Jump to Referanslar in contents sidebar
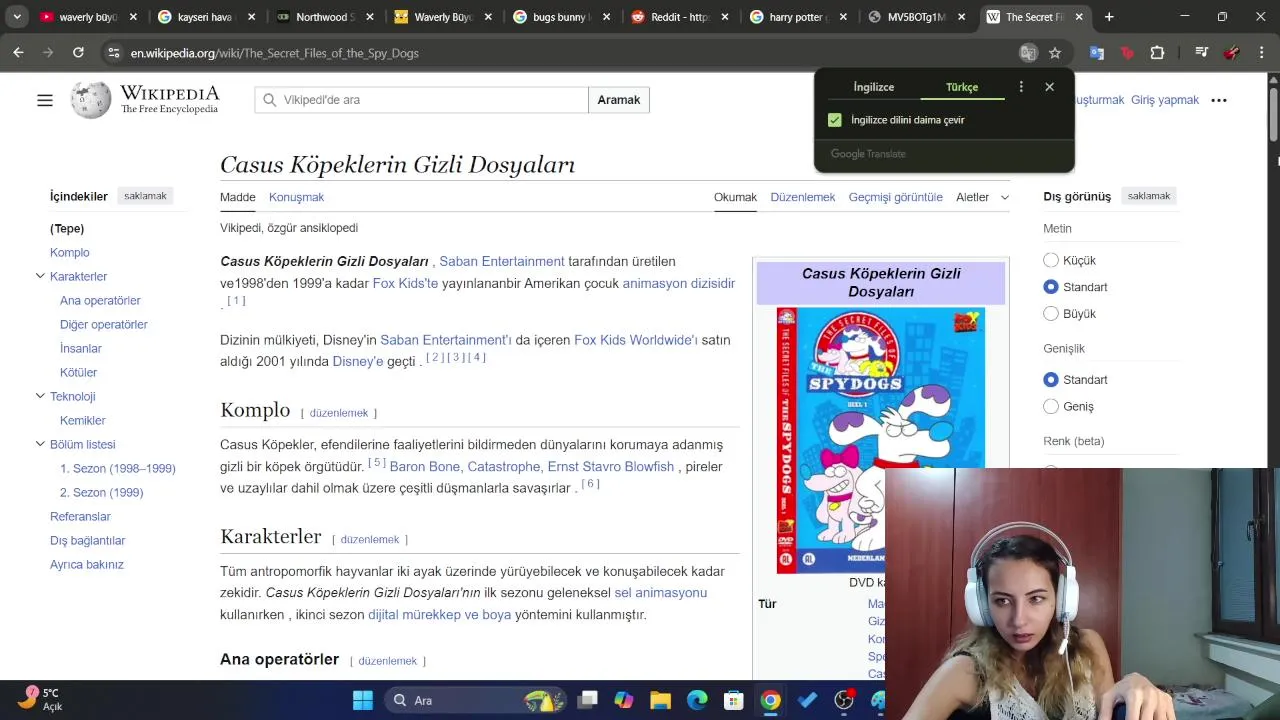 pyautogui.click(x=80, y=516)
